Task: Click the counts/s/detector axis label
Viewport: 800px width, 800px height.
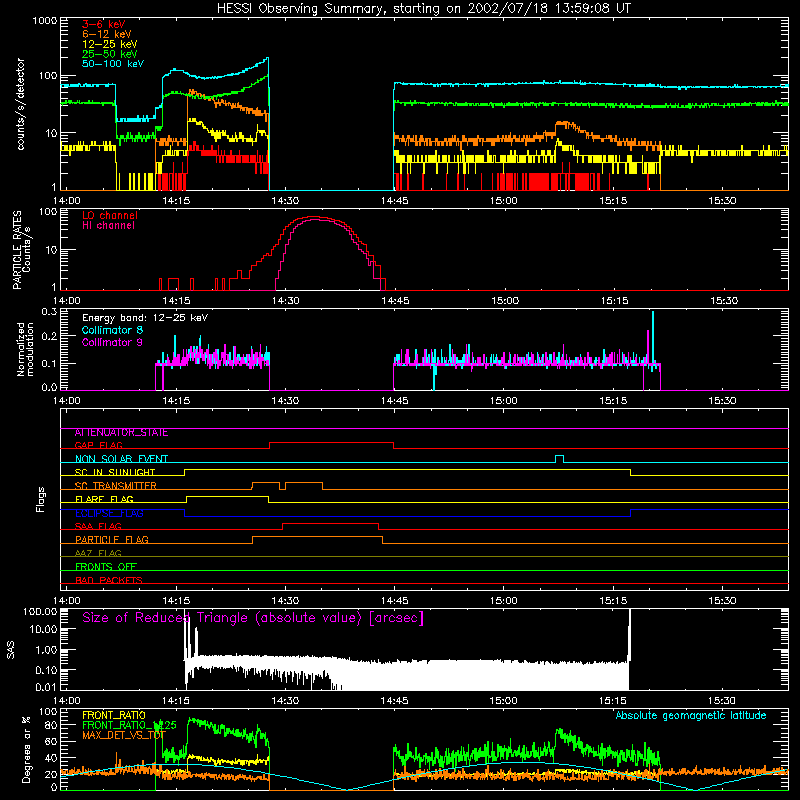Action: (x=21, y=104)
